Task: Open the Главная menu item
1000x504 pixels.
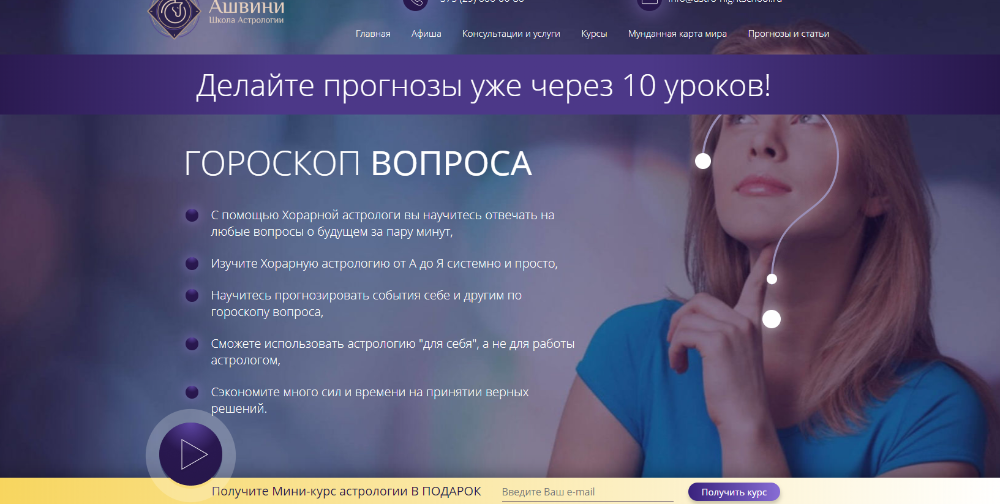Action: coord(372,34)
